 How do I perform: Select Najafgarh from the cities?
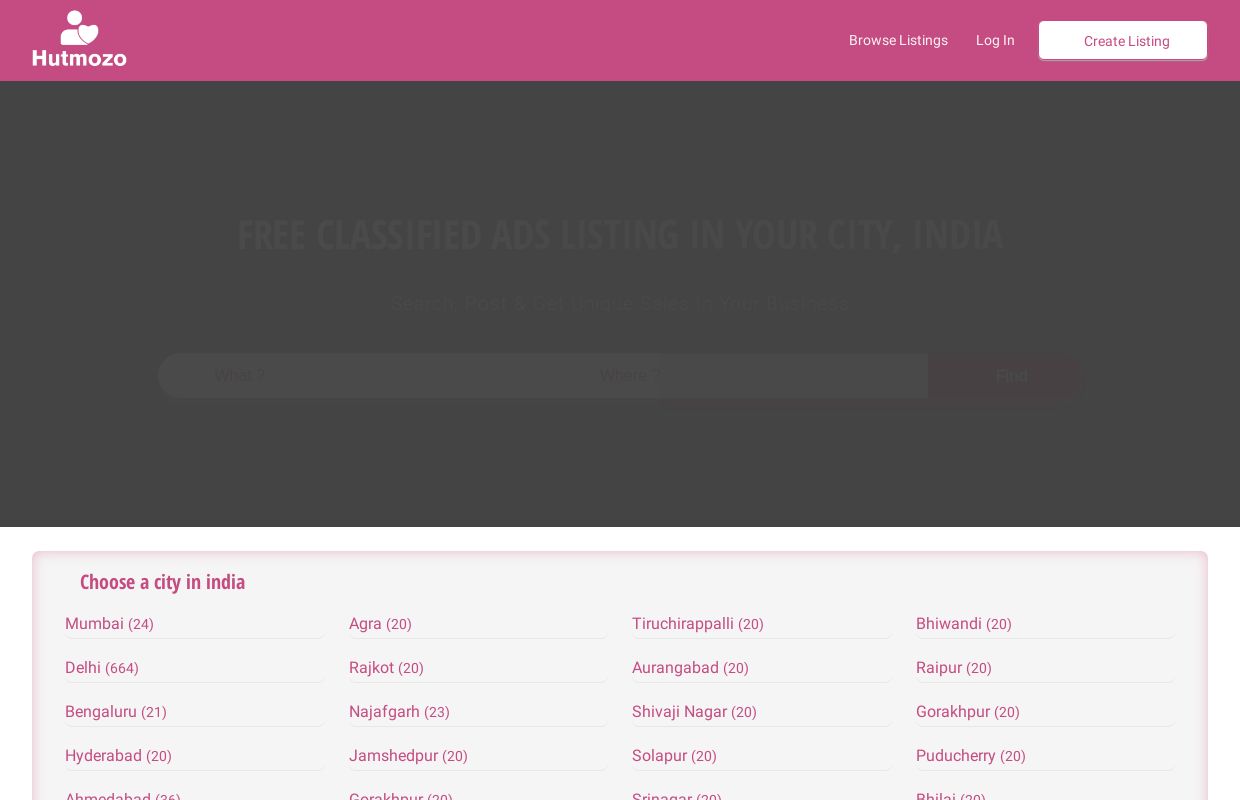[x=385, y=711]
